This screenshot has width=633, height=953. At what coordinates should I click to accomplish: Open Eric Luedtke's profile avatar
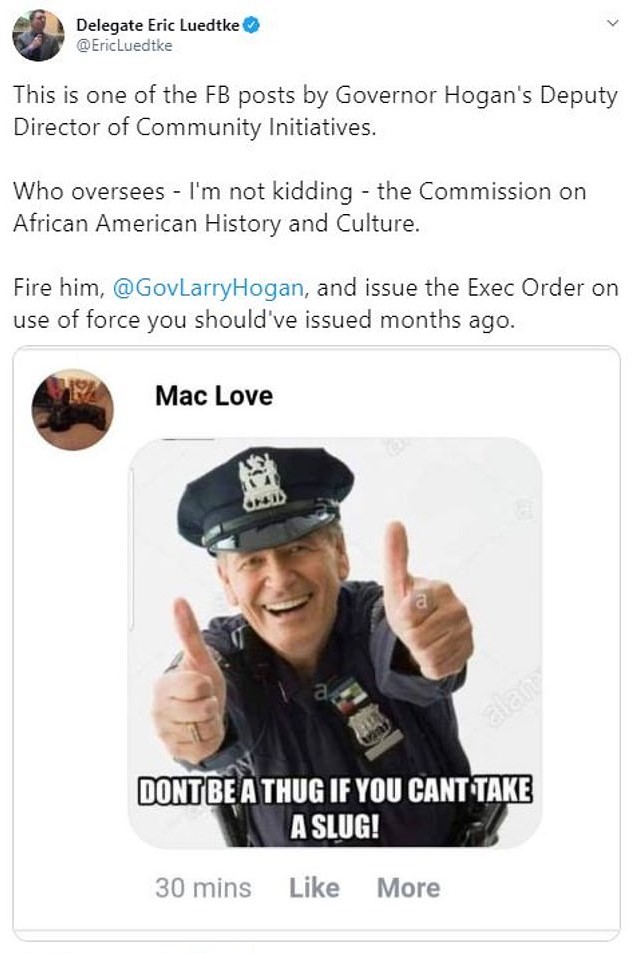pyautogui.click(x=38, y=35)
